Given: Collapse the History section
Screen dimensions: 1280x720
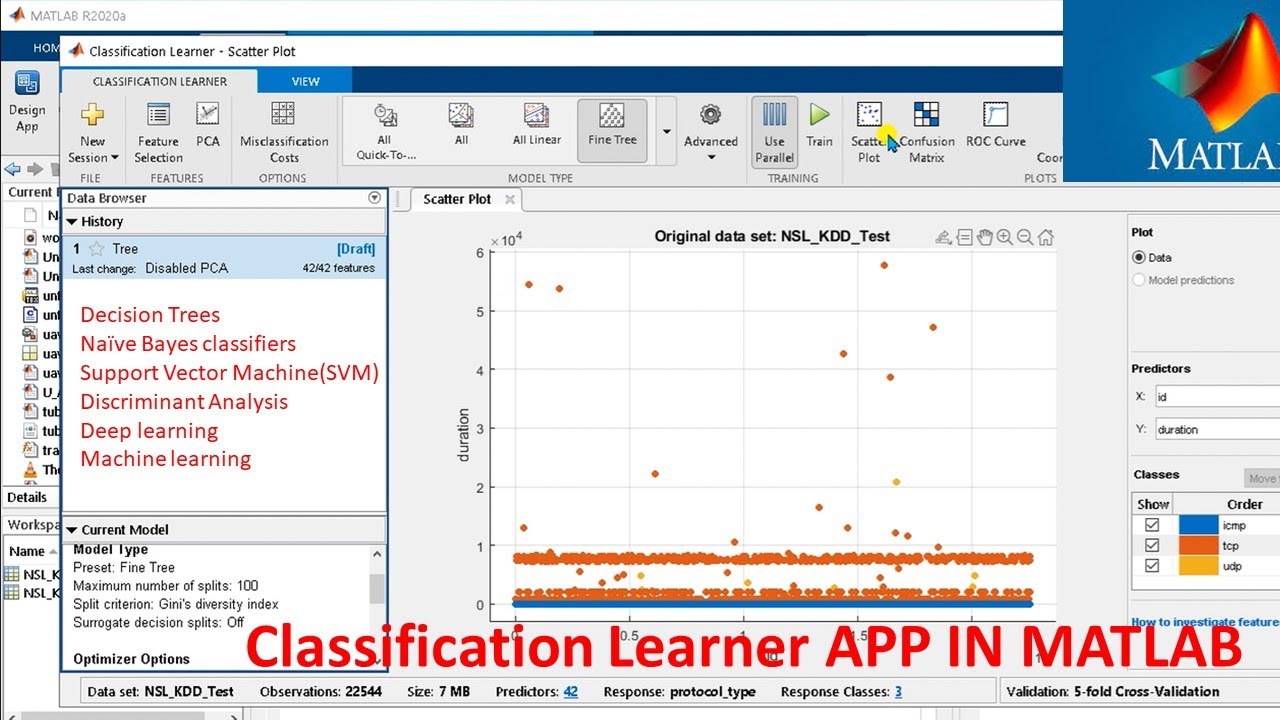Looking at the screenshot, I should [x=72, y=222].
